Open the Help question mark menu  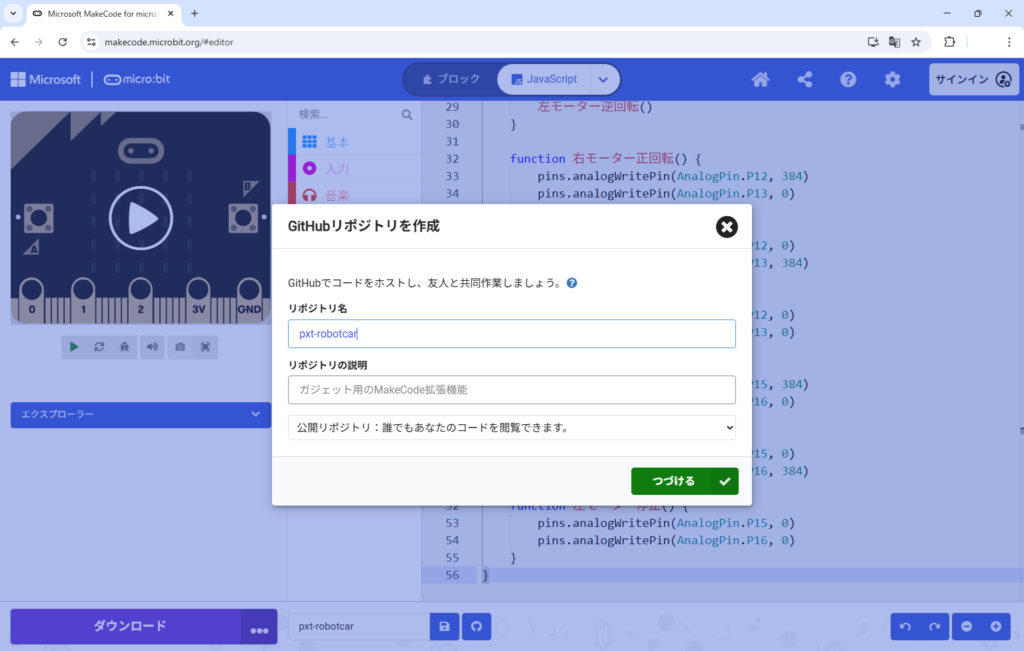tap(848, 80)
